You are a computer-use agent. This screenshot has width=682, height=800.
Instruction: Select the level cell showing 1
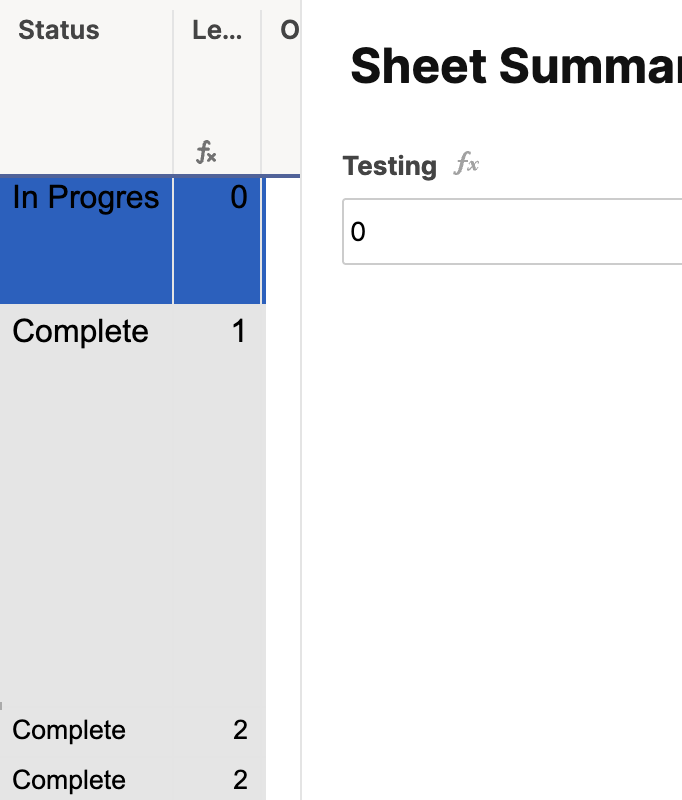pyautogui.click(x=217, y=504)
